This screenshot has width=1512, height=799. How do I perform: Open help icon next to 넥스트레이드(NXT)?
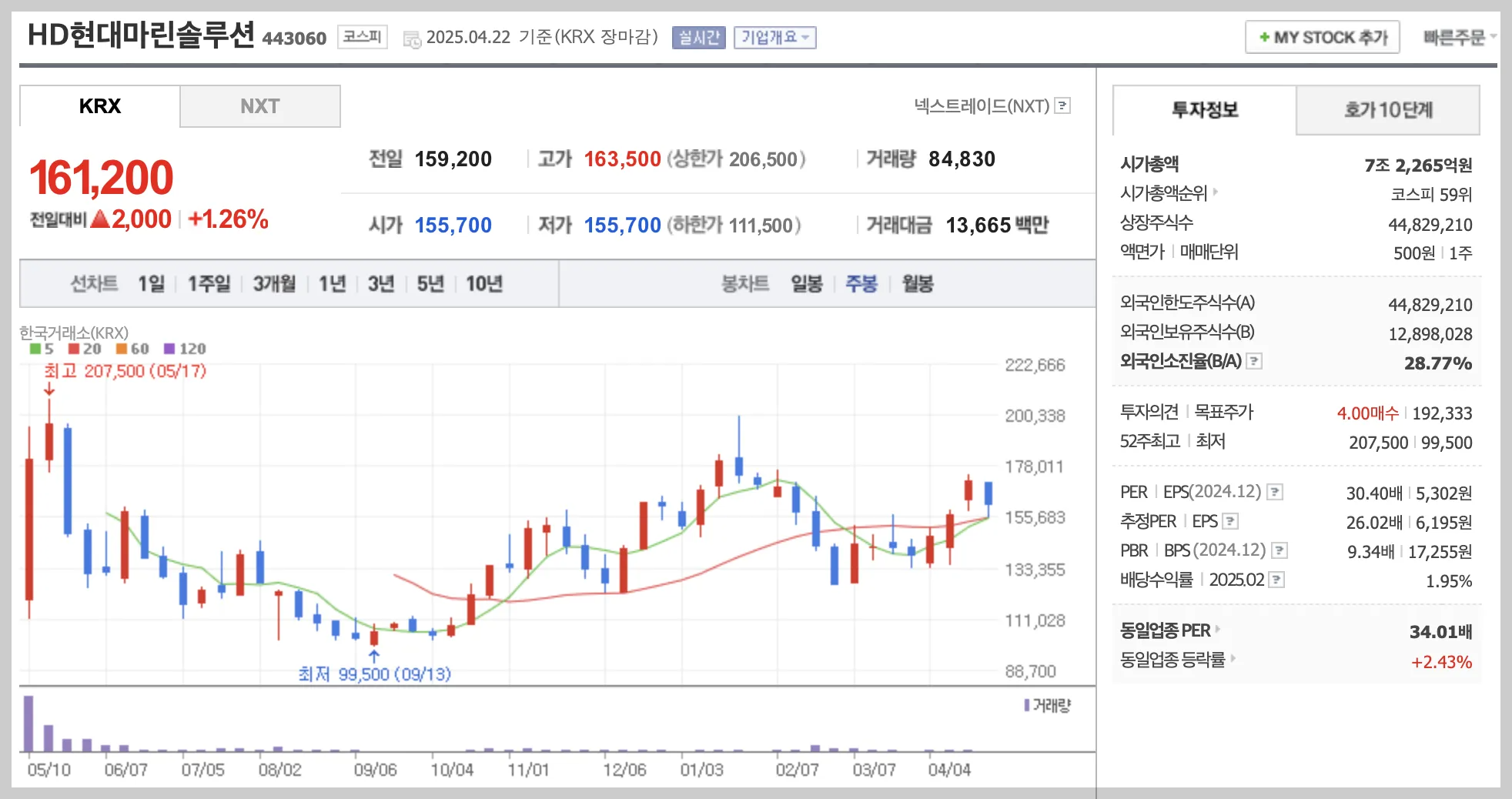coord(1062,105)
